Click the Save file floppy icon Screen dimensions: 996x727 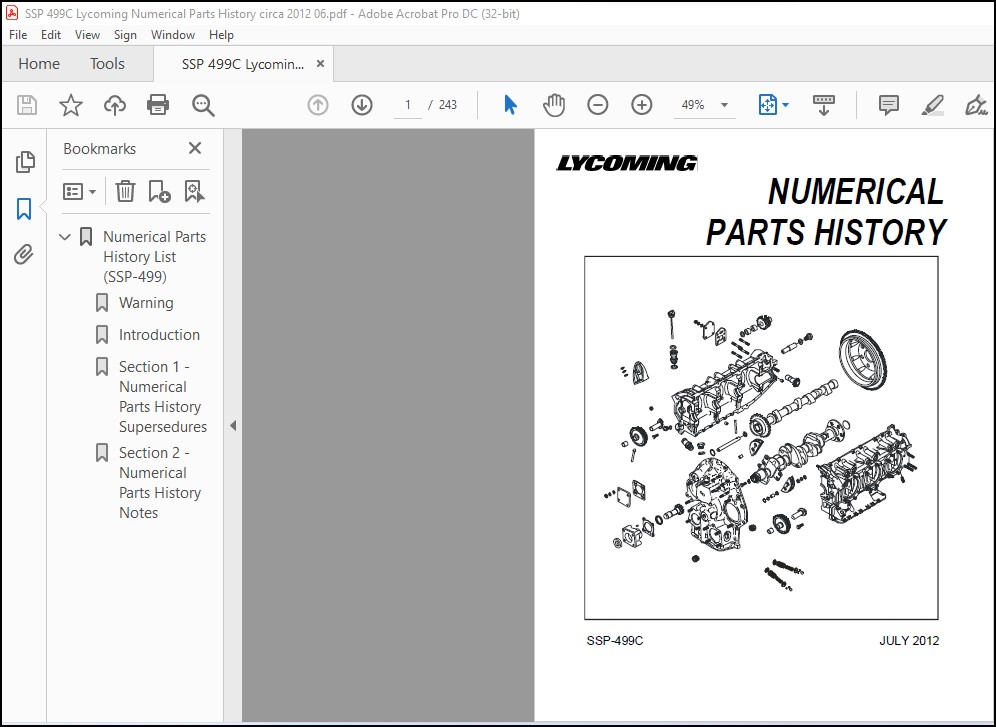click(27, 105)
